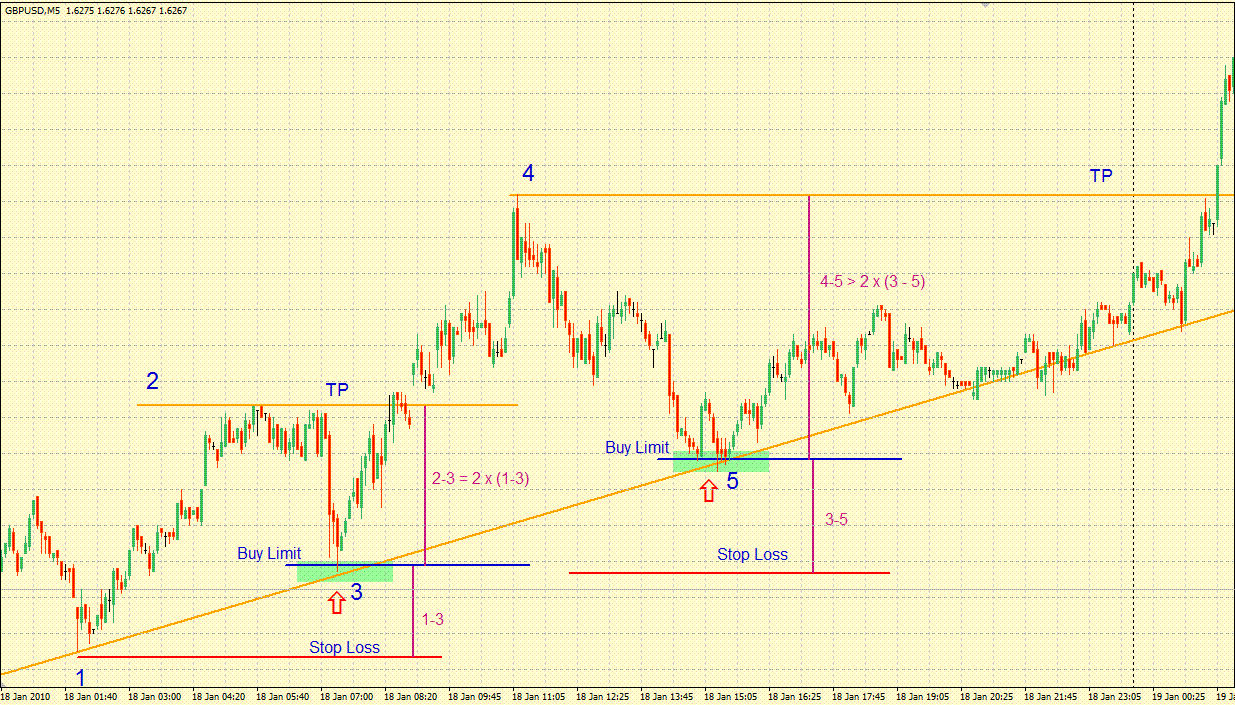Screen dimensions: 1235x705
Task: Click the gray chart shift triangle at top
Action: (x=985, y=5)
